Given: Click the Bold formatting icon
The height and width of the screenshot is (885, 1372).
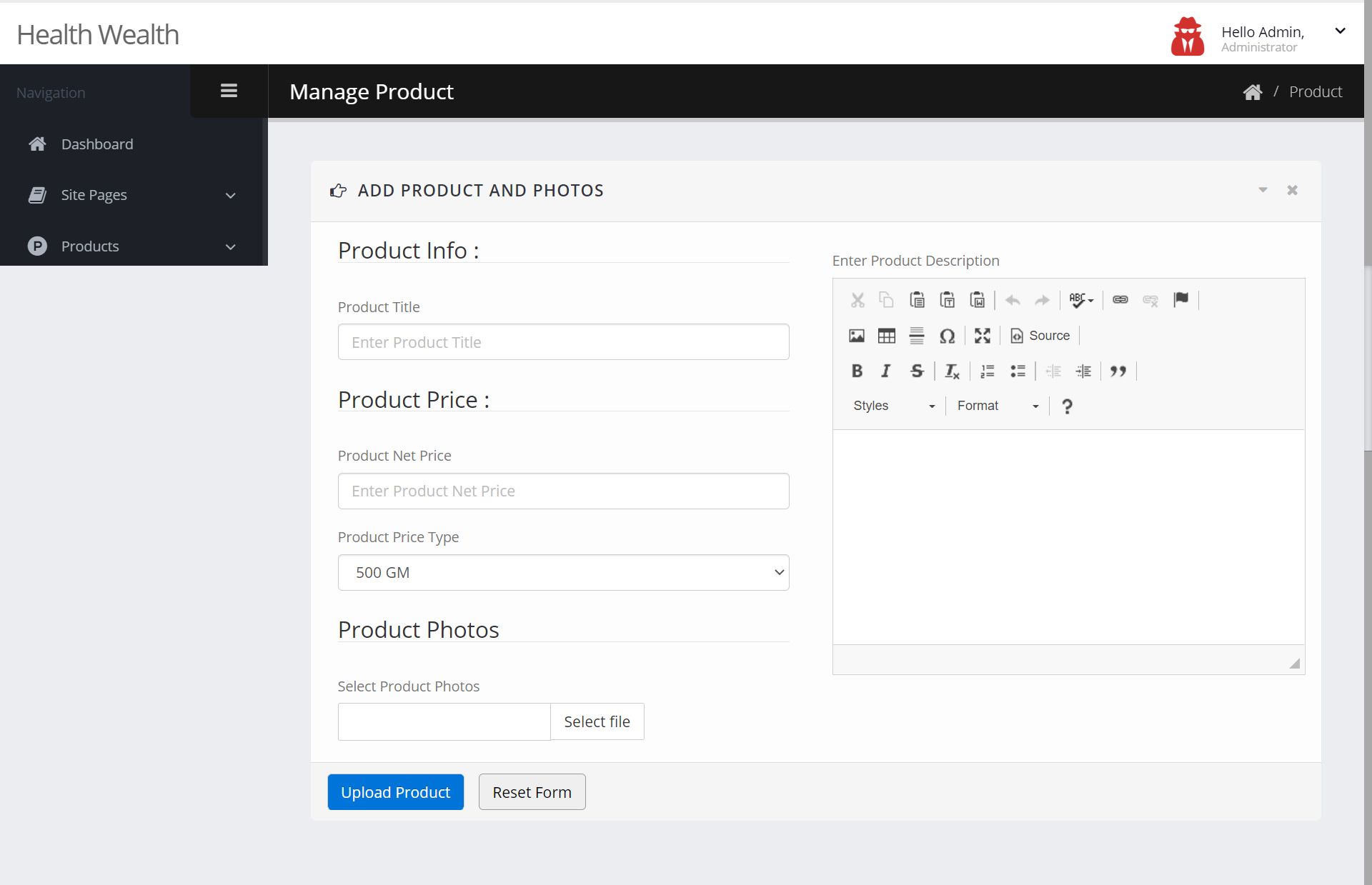Looking at the screenshot, I should point(857,371).
